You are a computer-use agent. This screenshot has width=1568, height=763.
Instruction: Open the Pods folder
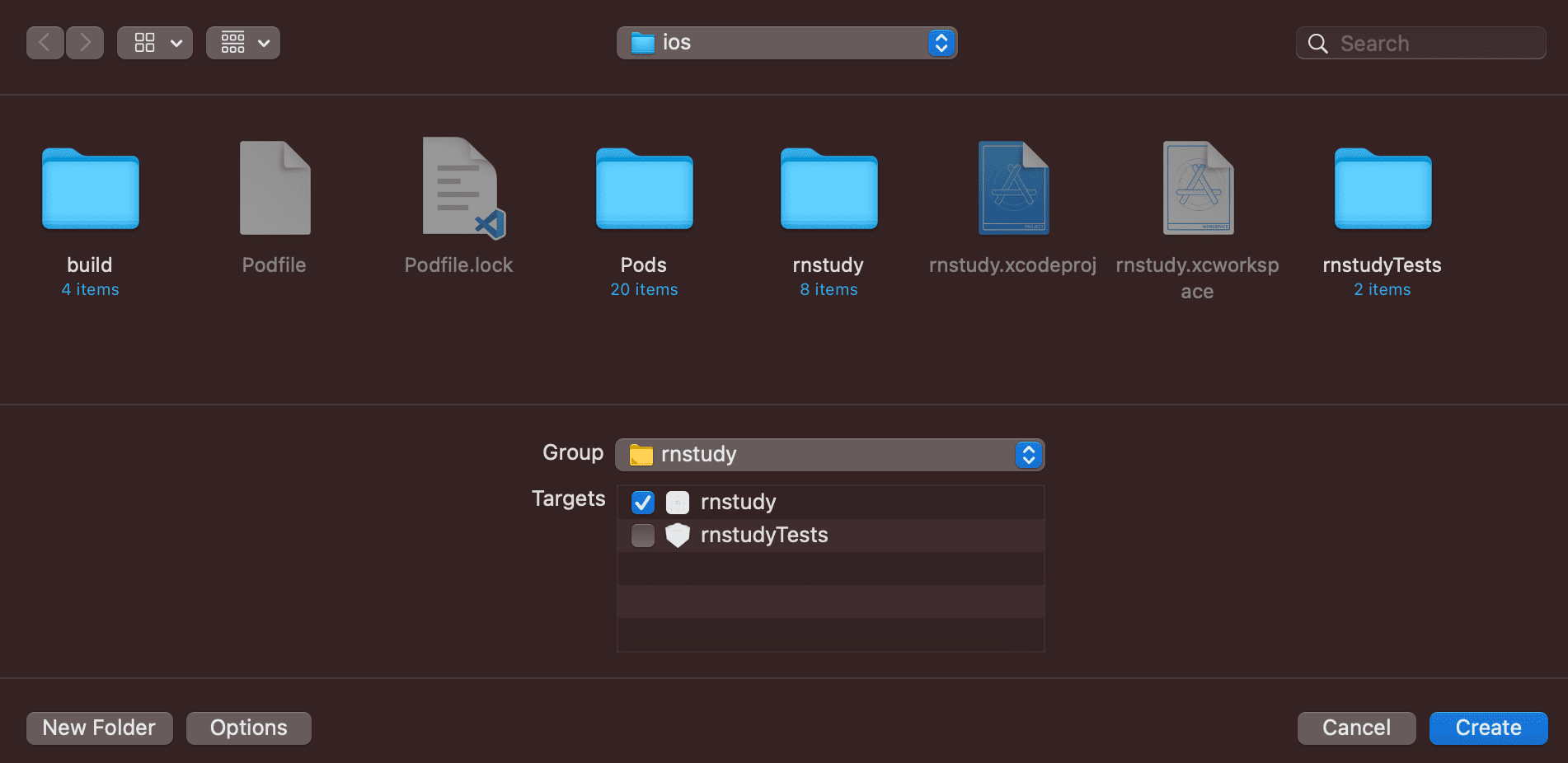tap(644, 190)
